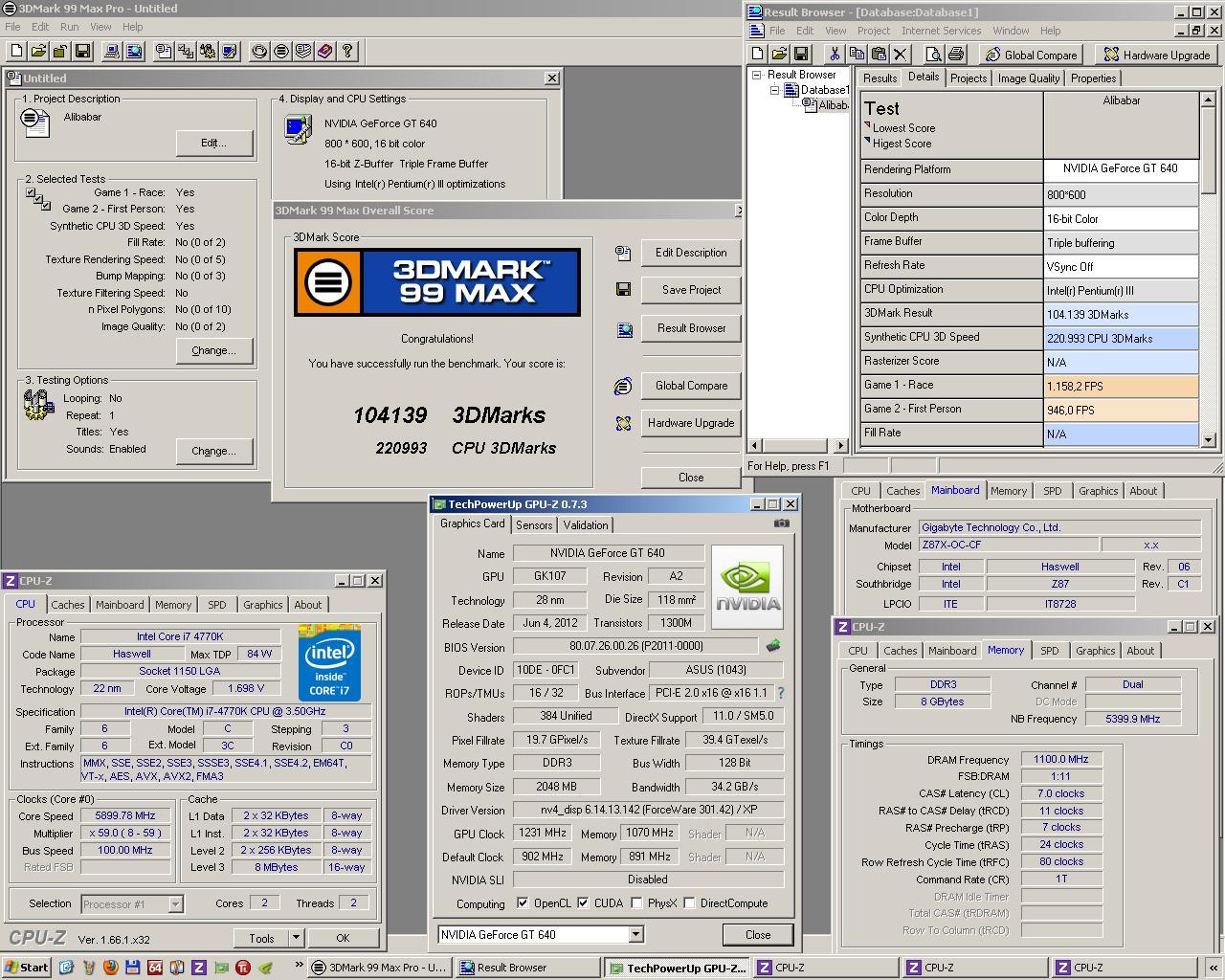This screenshot has width=1225, height=980.
Task: Click the Change... button under Testing Options
Action: coord(214,451)
